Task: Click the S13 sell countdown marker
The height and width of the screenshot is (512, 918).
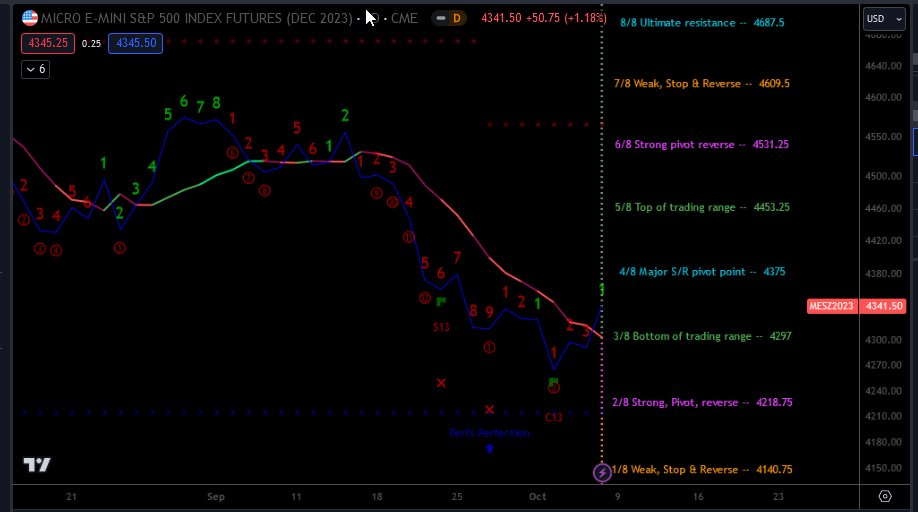Action: pyautogui.click(x=441, y=327)
